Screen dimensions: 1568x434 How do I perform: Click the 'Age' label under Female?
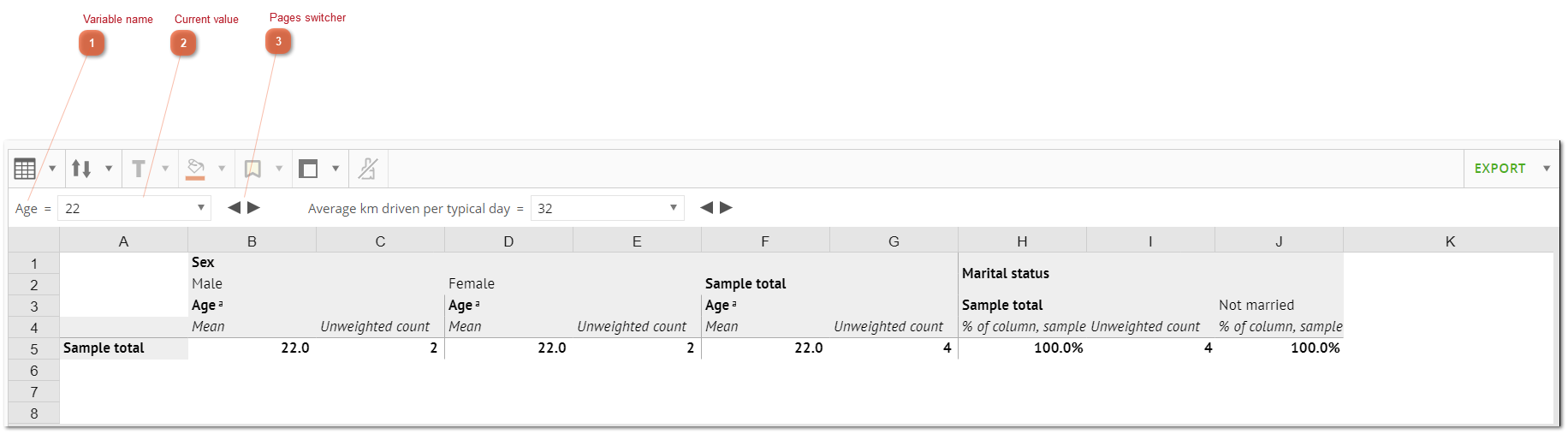[x=460, y=306]
